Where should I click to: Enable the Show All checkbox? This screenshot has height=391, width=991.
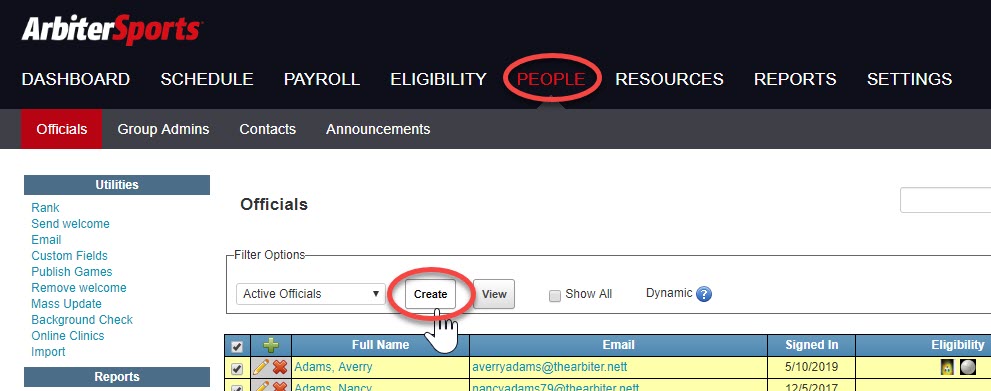point(555,296)
